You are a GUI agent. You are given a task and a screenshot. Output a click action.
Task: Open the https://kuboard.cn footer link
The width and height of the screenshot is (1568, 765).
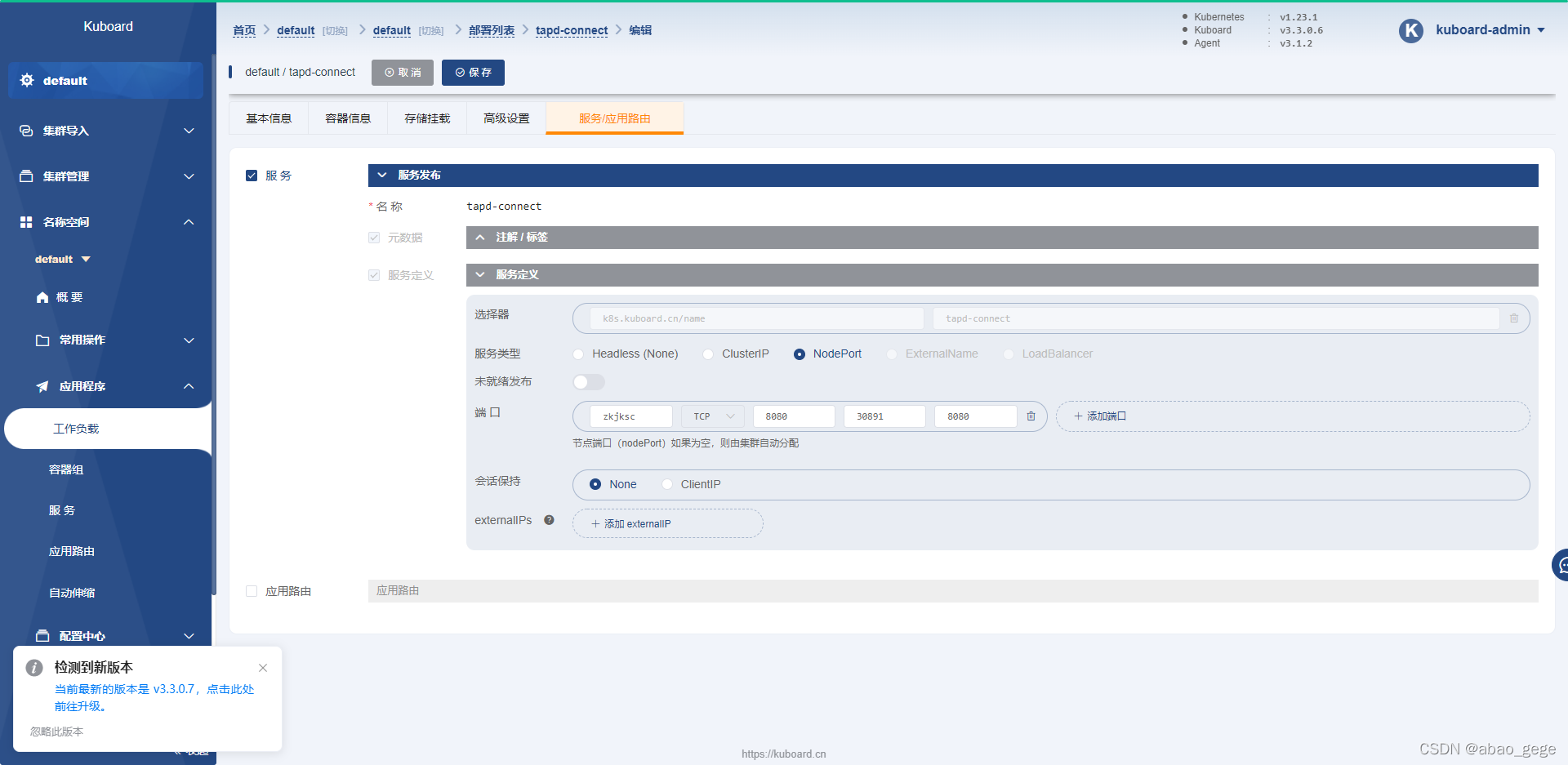pos(784,754)
